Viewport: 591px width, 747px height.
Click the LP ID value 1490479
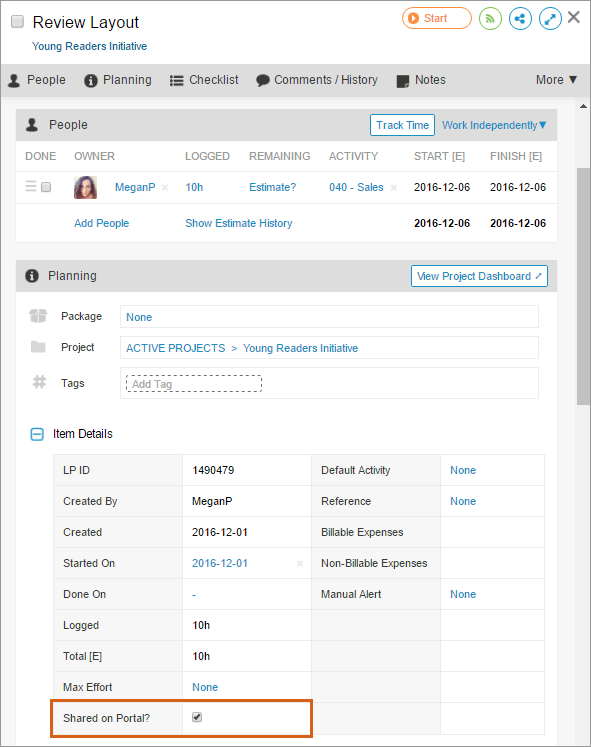click(213, 470)
